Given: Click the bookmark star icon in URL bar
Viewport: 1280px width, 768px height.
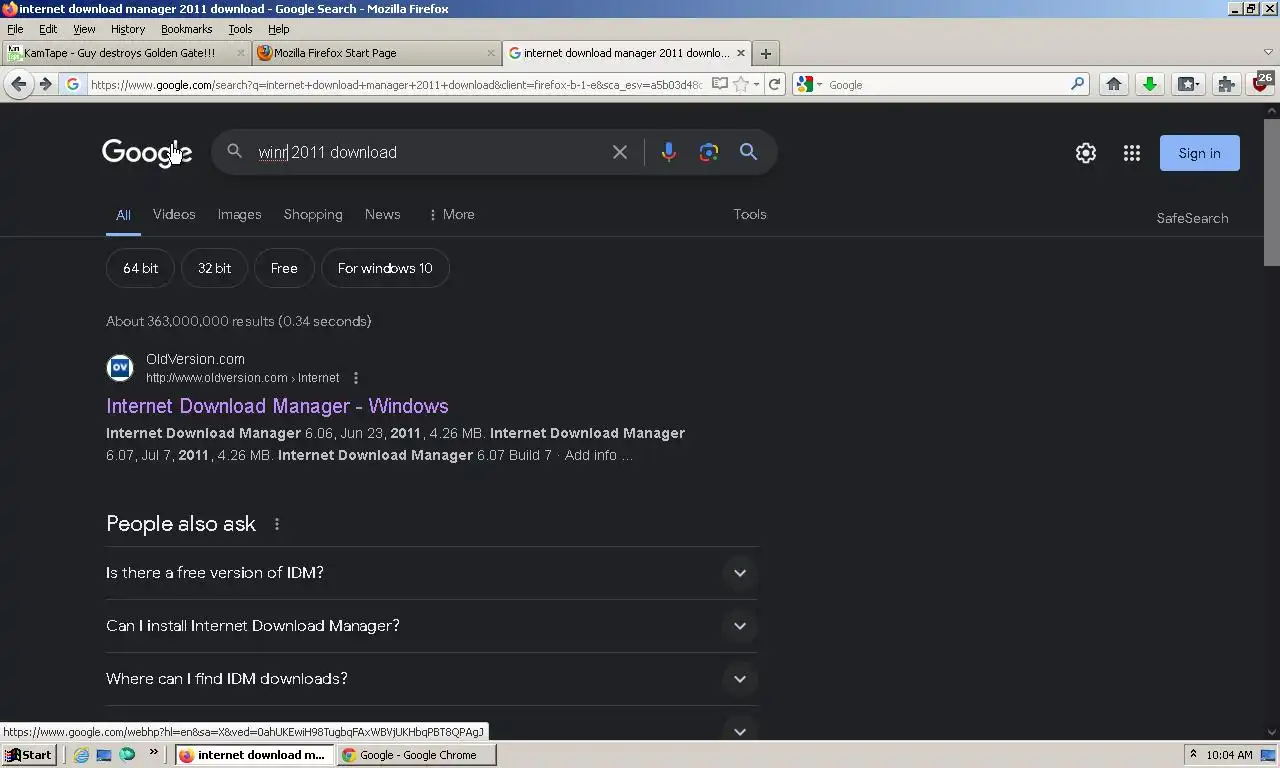Looking at the screenshot, I should pyautogui.click(x=741, y=85).
